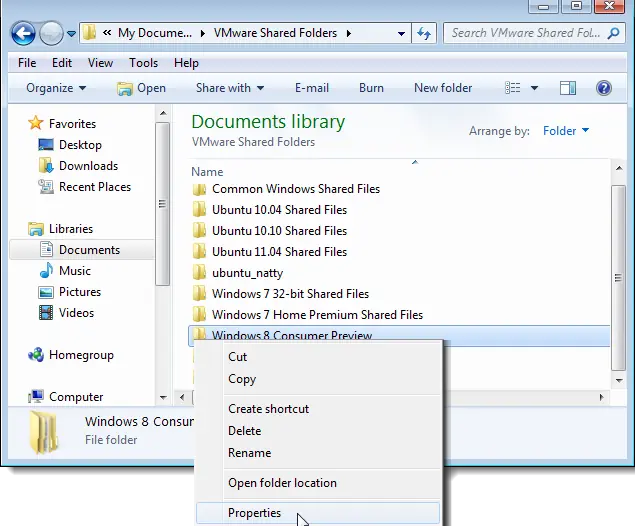Click the Videos library icon
The image size is (635, 526).
(x=46, y=313)
